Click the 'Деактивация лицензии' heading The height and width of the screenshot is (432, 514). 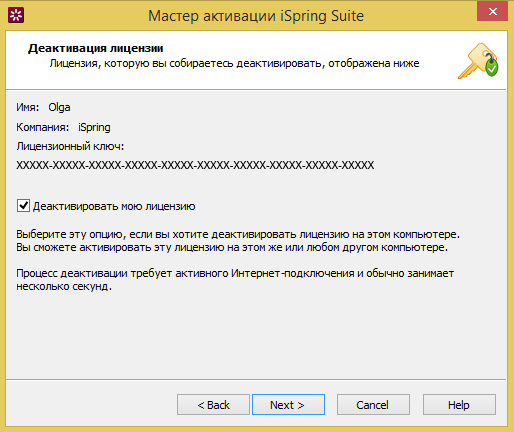96,48
